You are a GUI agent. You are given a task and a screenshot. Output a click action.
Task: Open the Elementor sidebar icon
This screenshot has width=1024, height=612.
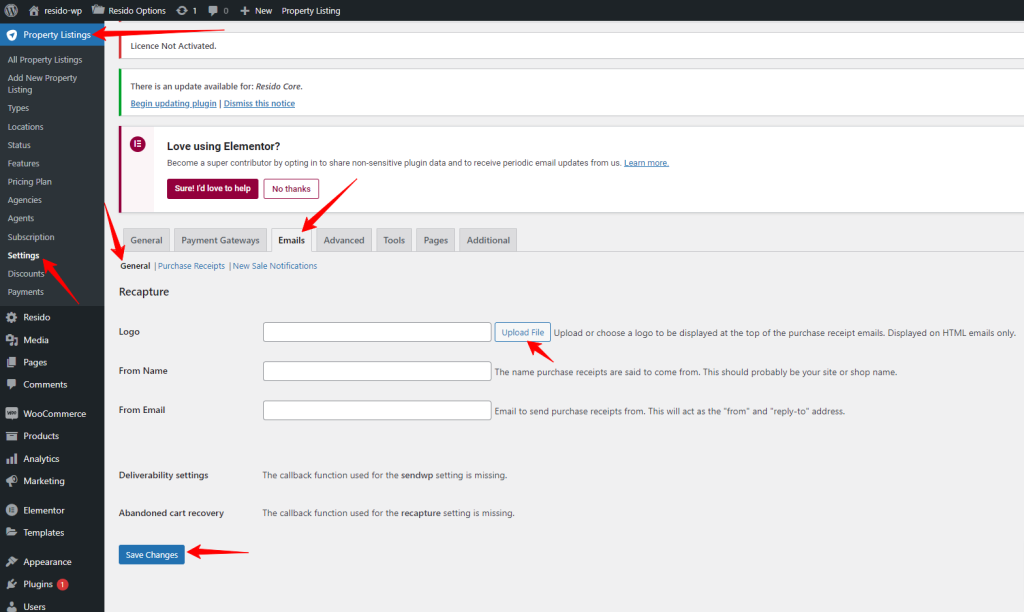(x=13, y=510)
